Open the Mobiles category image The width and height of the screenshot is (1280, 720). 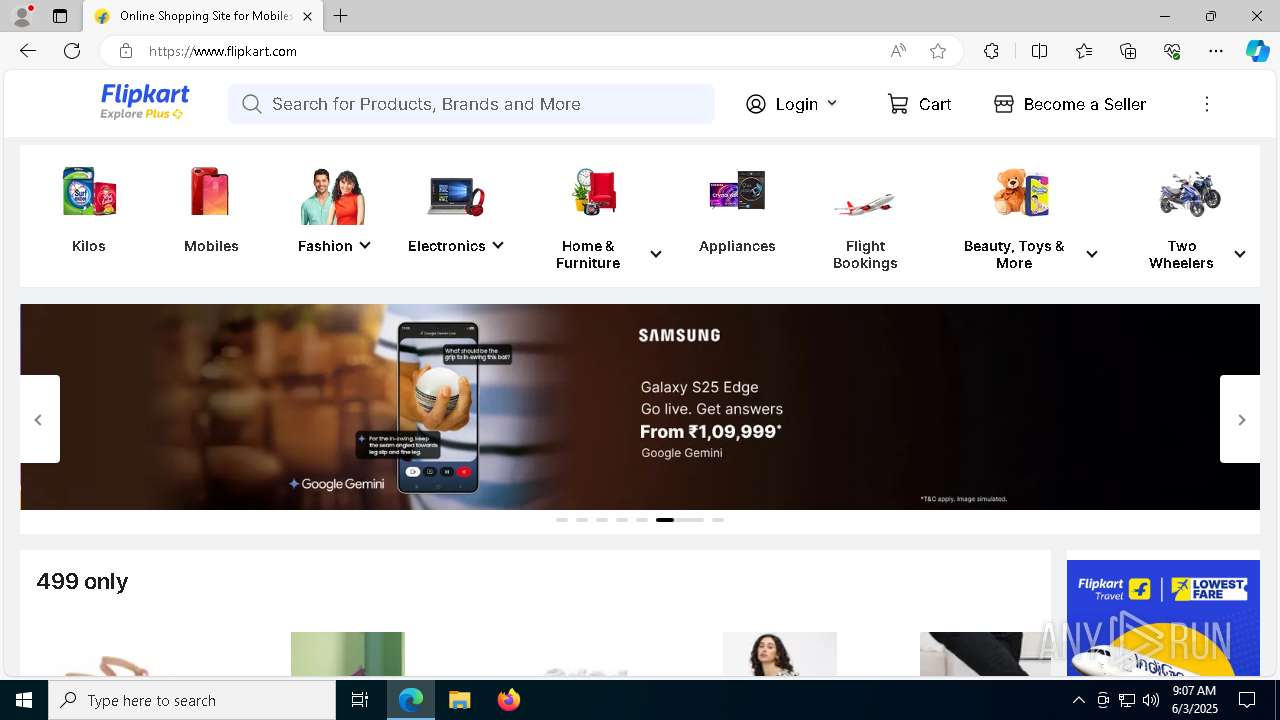coord(211,192)
